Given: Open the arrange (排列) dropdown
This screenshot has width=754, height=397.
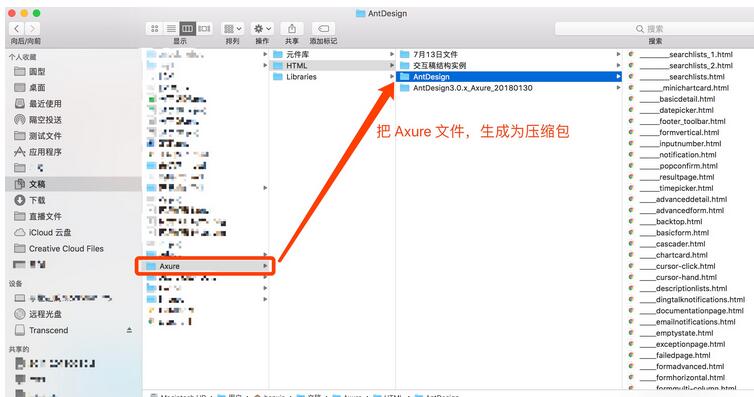Looking at the screenshot, I should coord(233,29).
